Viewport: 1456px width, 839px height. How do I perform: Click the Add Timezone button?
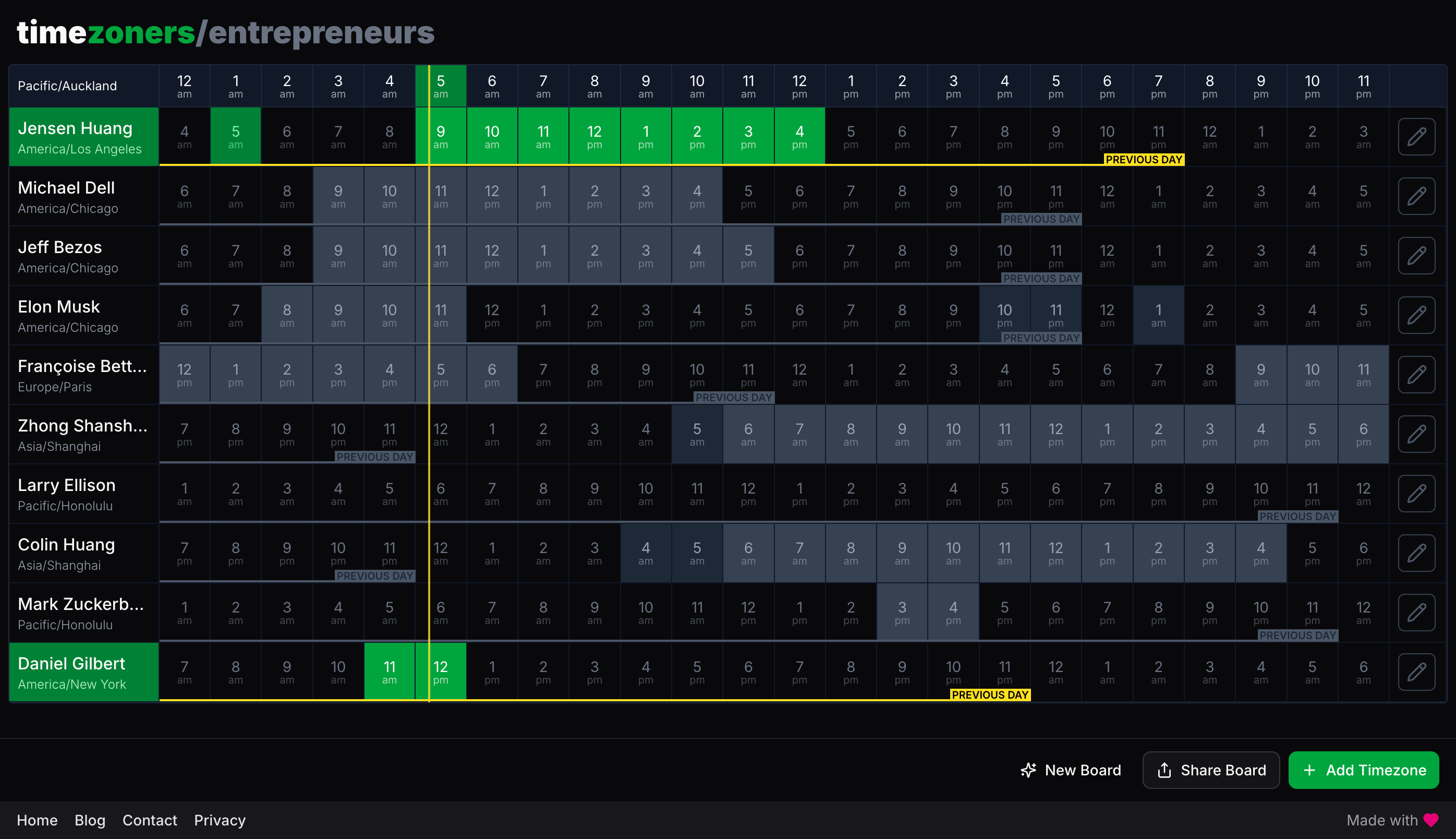1363,770
